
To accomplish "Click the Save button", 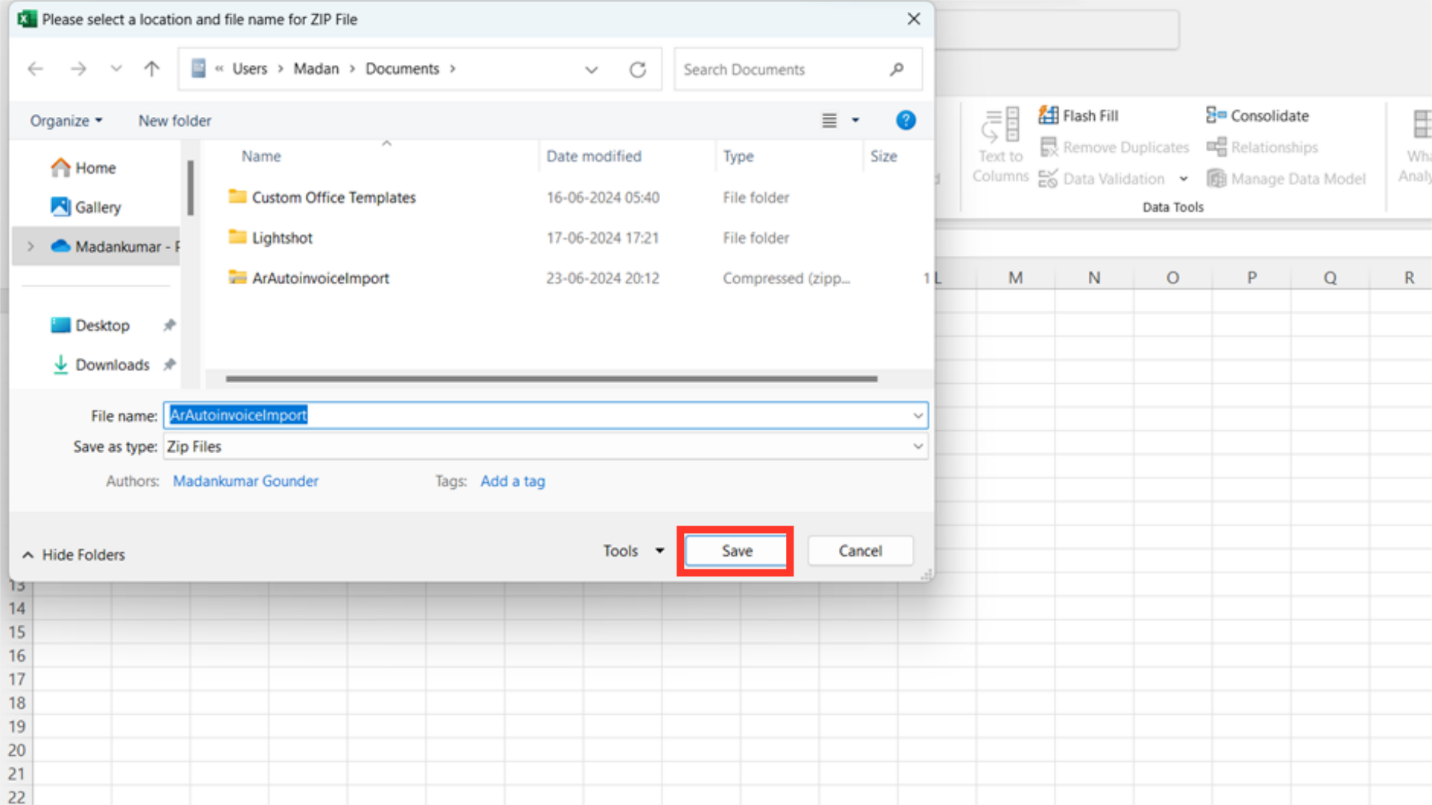I will point(737,551).
